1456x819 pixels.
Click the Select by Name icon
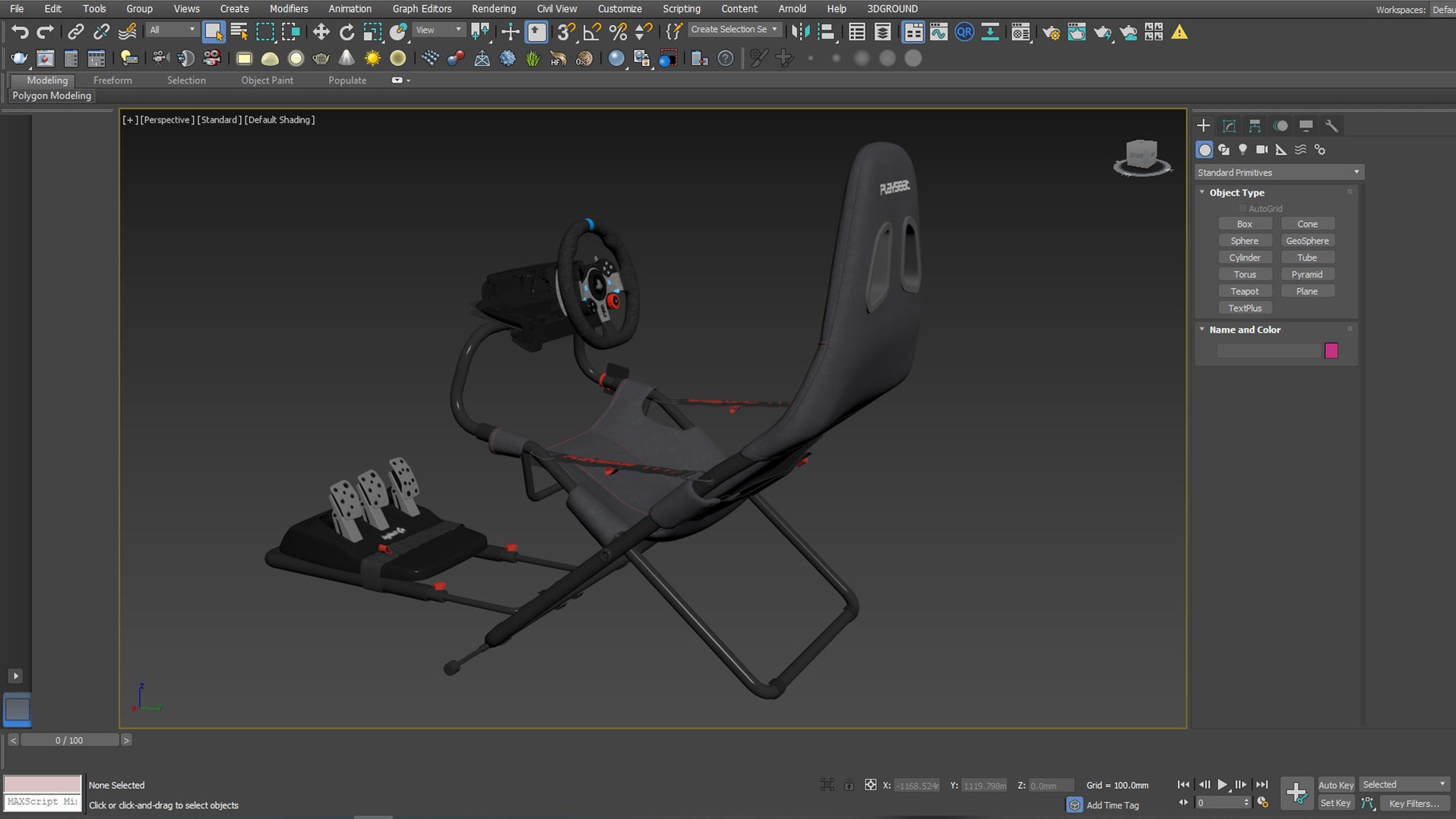pos(238,32)
